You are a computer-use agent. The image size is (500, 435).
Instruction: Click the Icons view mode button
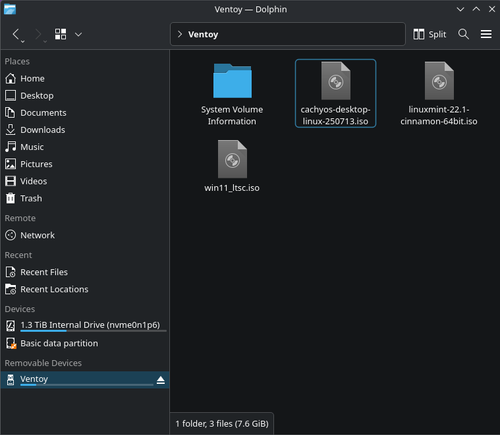(x=60, y=34)
